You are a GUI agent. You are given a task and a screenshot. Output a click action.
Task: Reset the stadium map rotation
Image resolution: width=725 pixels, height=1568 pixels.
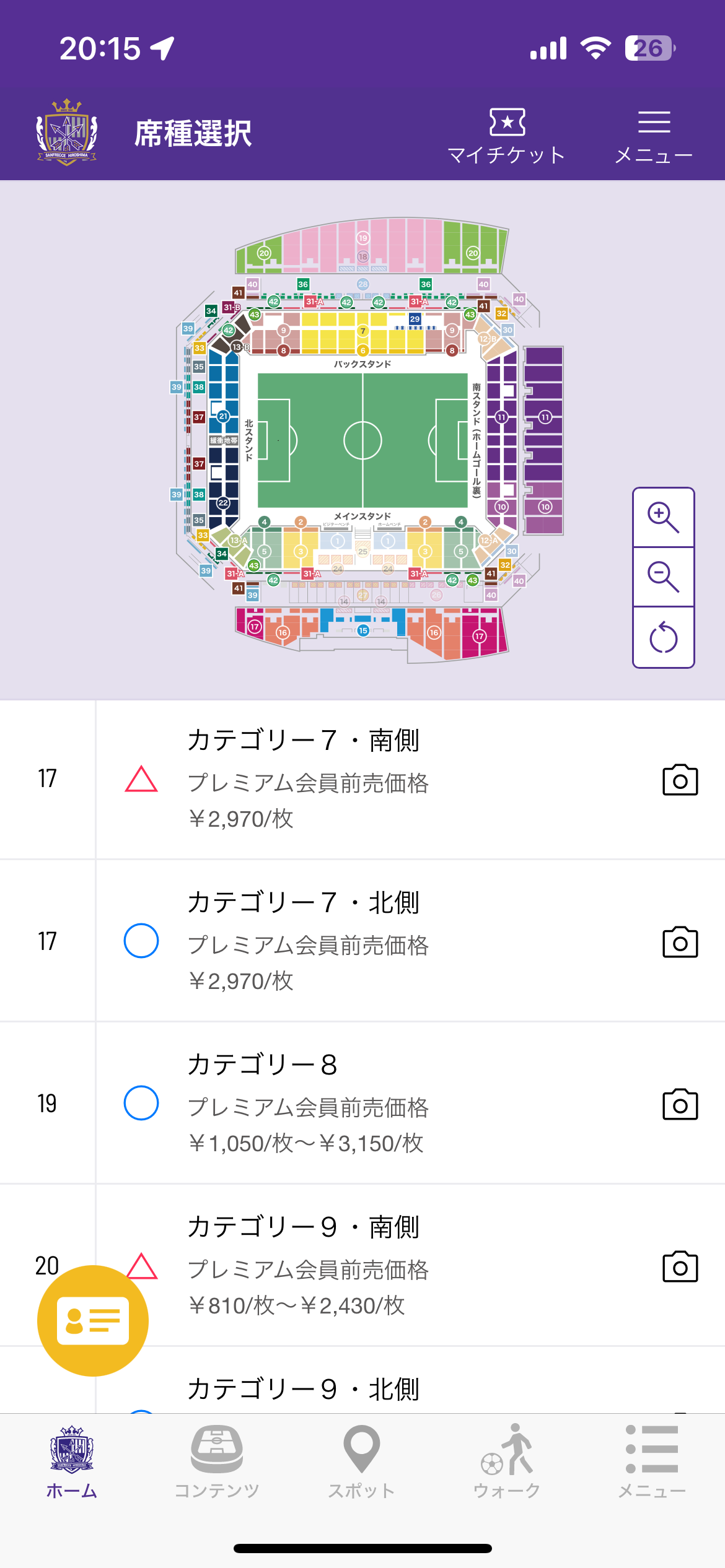click(663, 637)
